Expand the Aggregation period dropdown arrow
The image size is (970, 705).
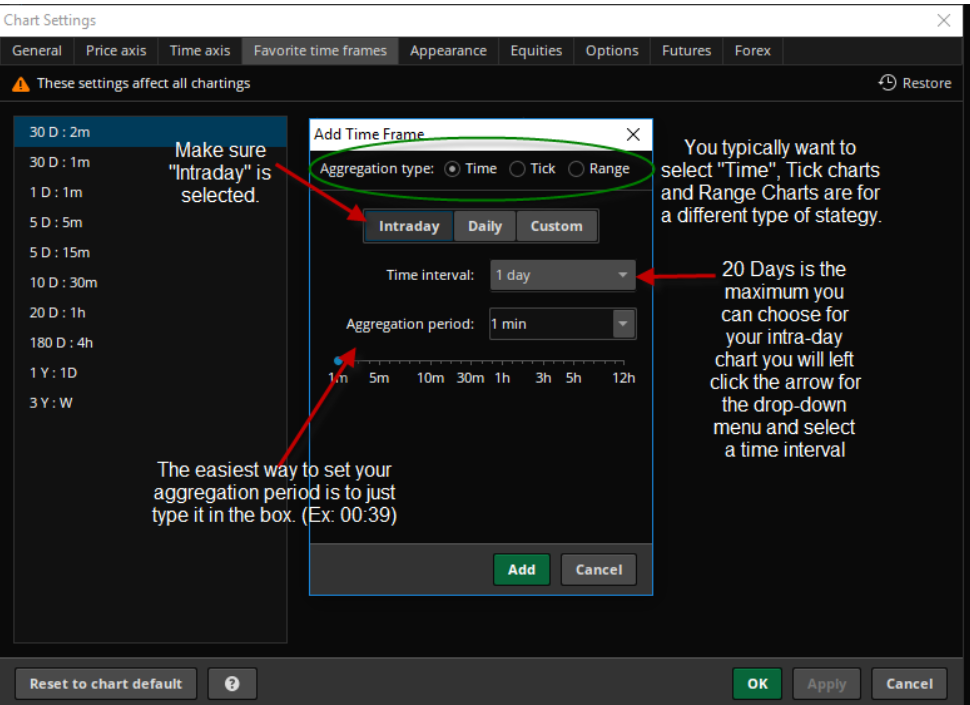point(624,324)
